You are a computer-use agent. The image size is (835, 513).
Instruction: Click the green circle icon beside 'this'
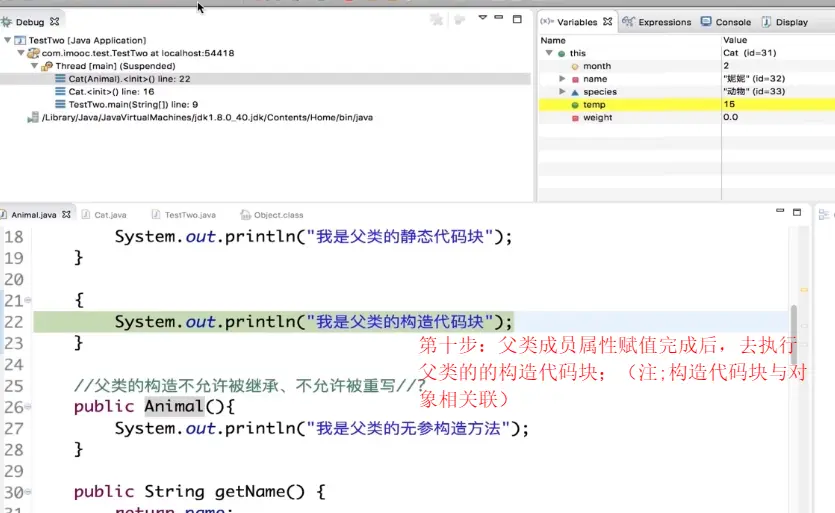pos(561,53)
